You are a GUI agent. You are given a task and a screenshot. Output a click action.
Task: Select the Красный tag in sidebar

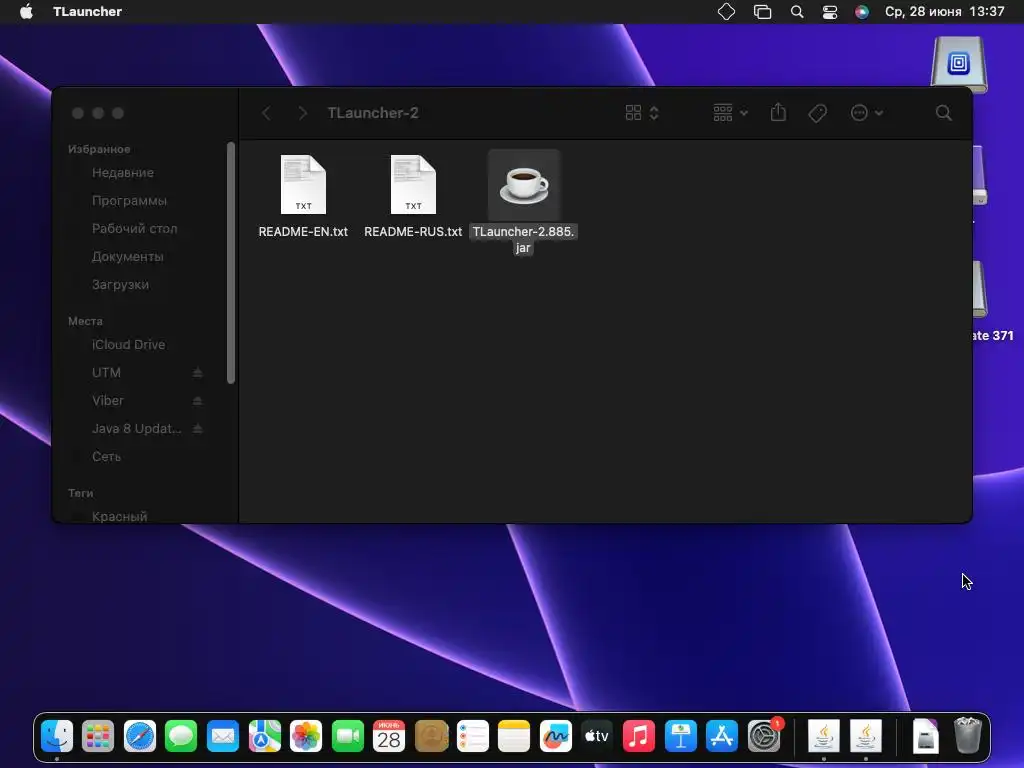coord(120,516)
